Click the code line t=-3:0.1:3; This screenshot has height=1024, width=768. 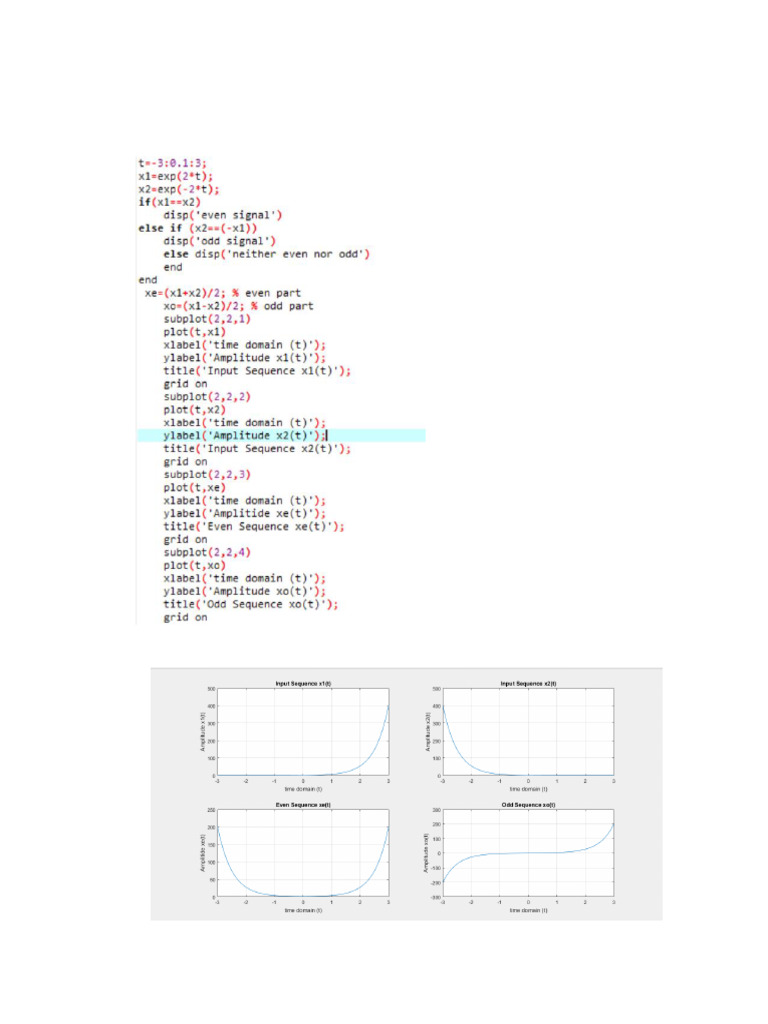click(172, 163)
